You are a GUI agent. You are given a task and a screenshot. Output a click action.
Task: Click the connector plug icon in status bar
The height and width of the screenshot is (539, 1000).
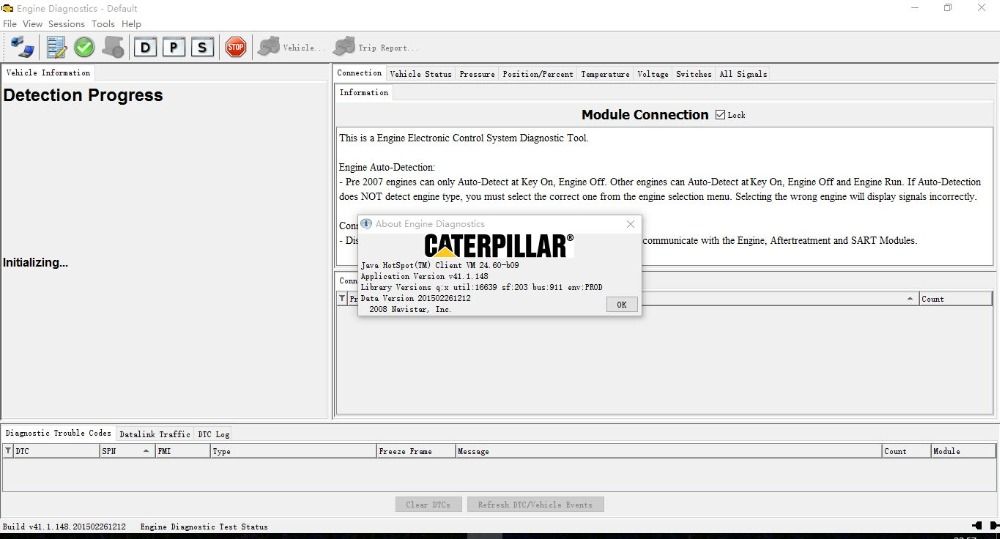(x=986, y=526)
